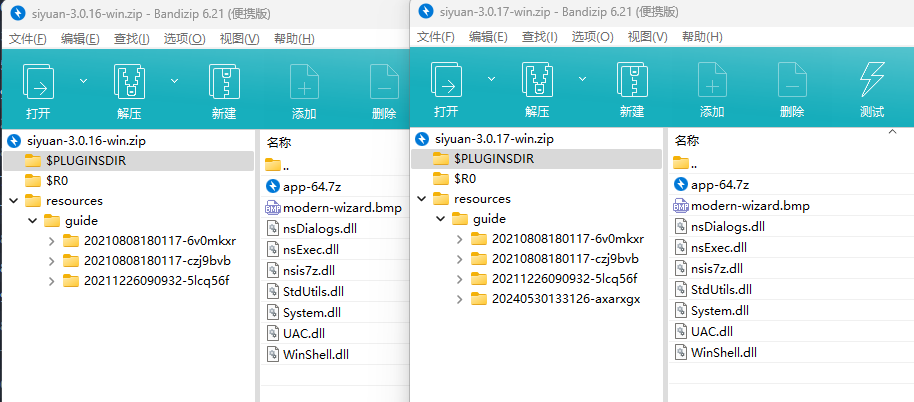
Task: Click Test lightning icon in 3.0.17 window
Action: [x=872, y=80]
